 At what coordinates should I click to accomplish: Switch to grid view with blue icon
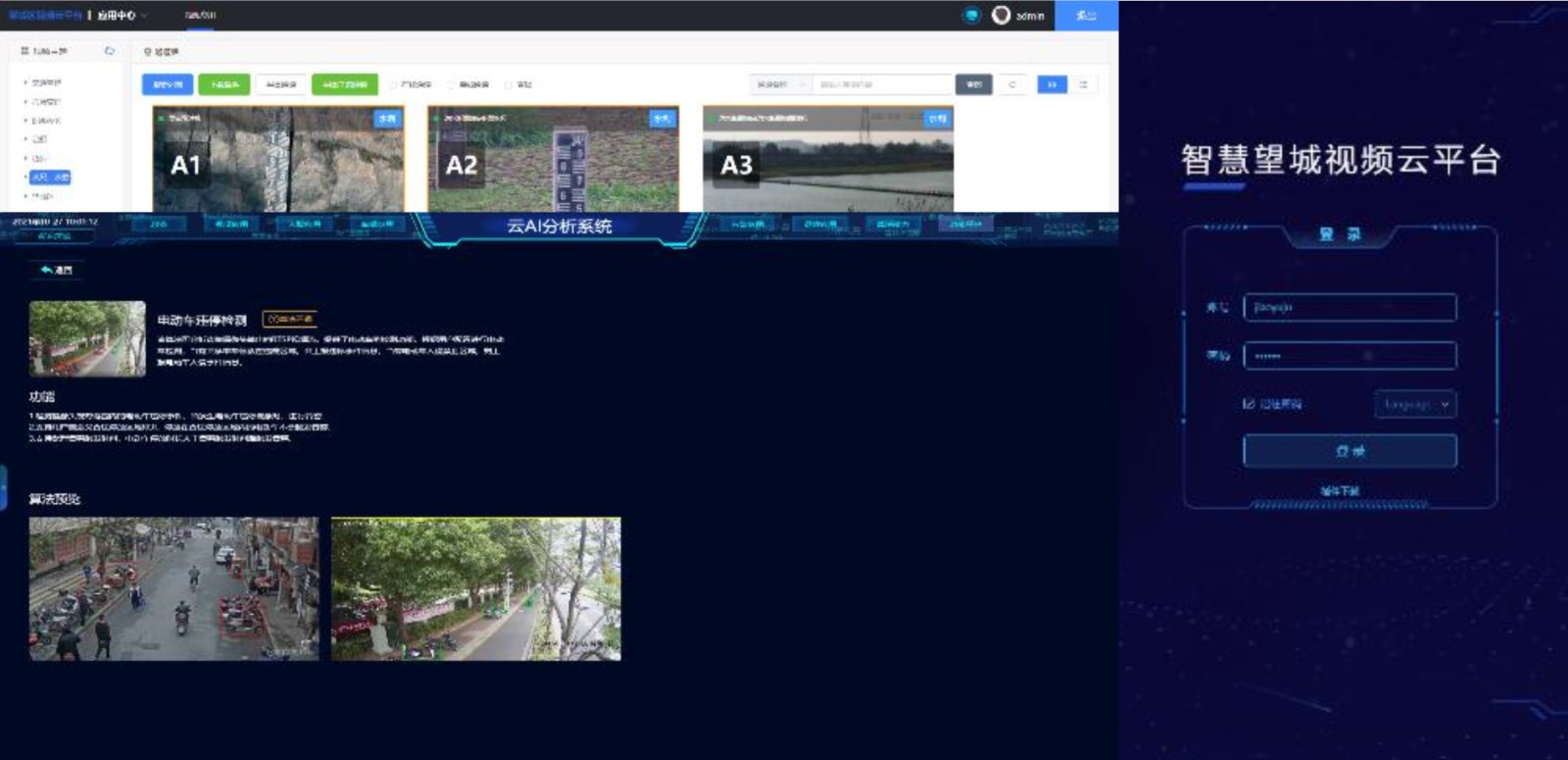(x=1052, y=84)
